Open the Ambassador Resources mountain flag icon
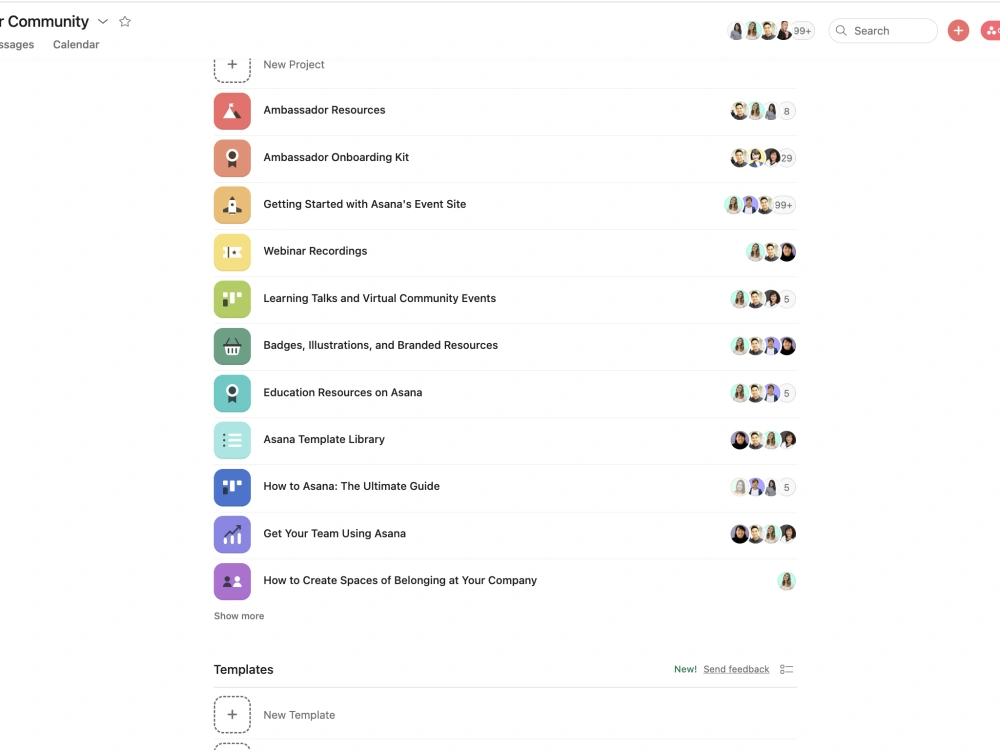 232,111
